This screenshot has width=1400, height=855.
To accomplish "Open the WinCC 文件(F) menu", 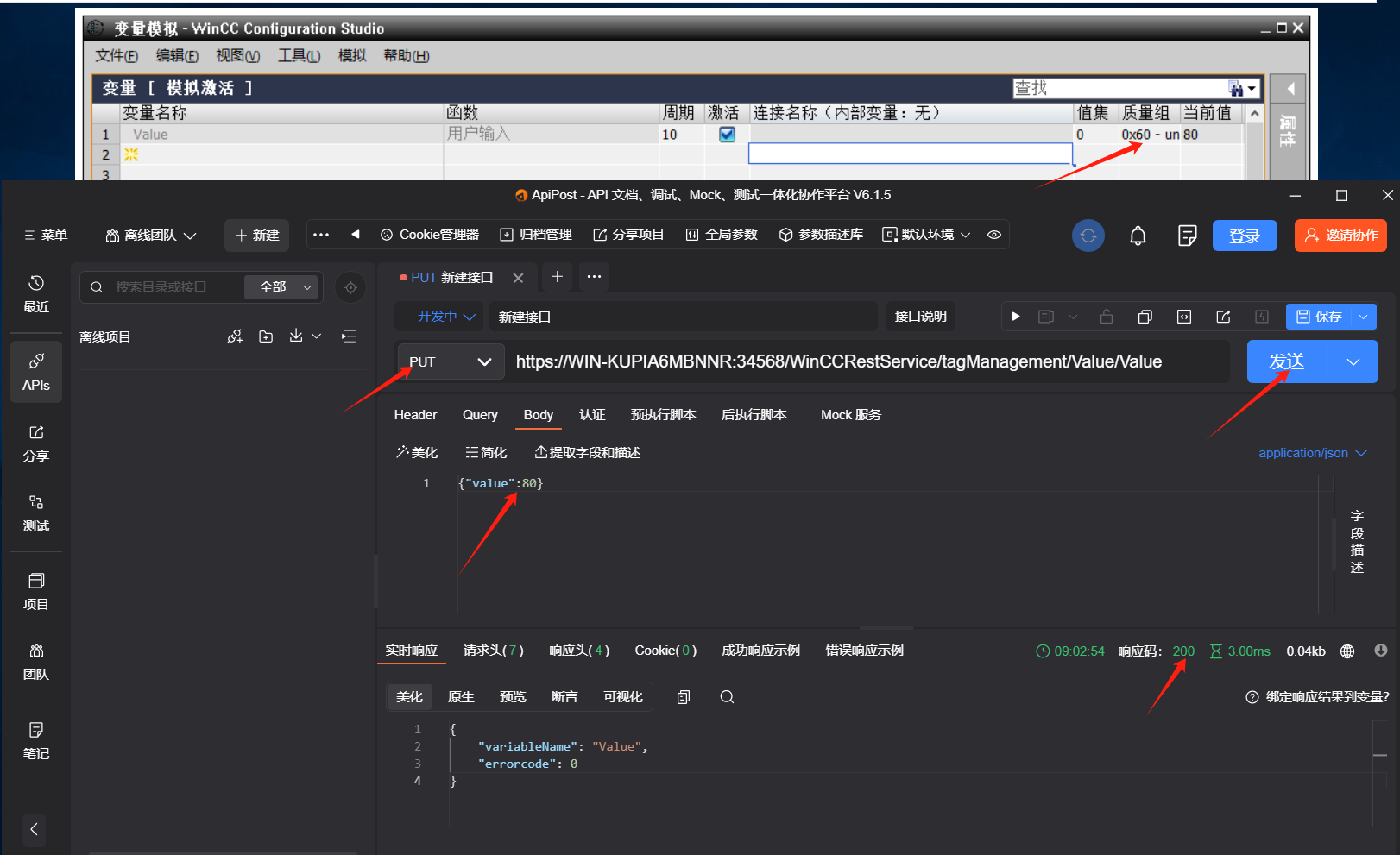I will tap(117, 56).
